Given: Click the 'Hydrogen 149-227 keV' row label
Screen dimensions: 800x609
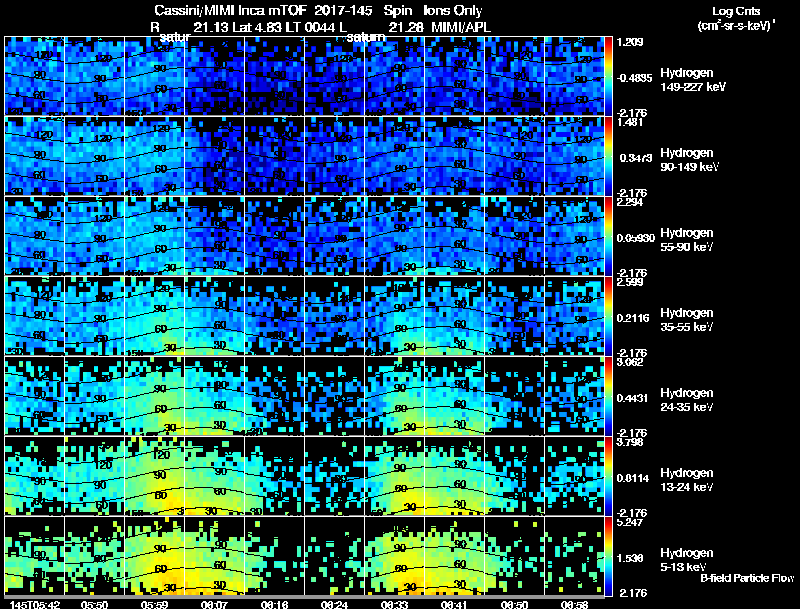Looking at the screenshot, I should coord(692,80).
